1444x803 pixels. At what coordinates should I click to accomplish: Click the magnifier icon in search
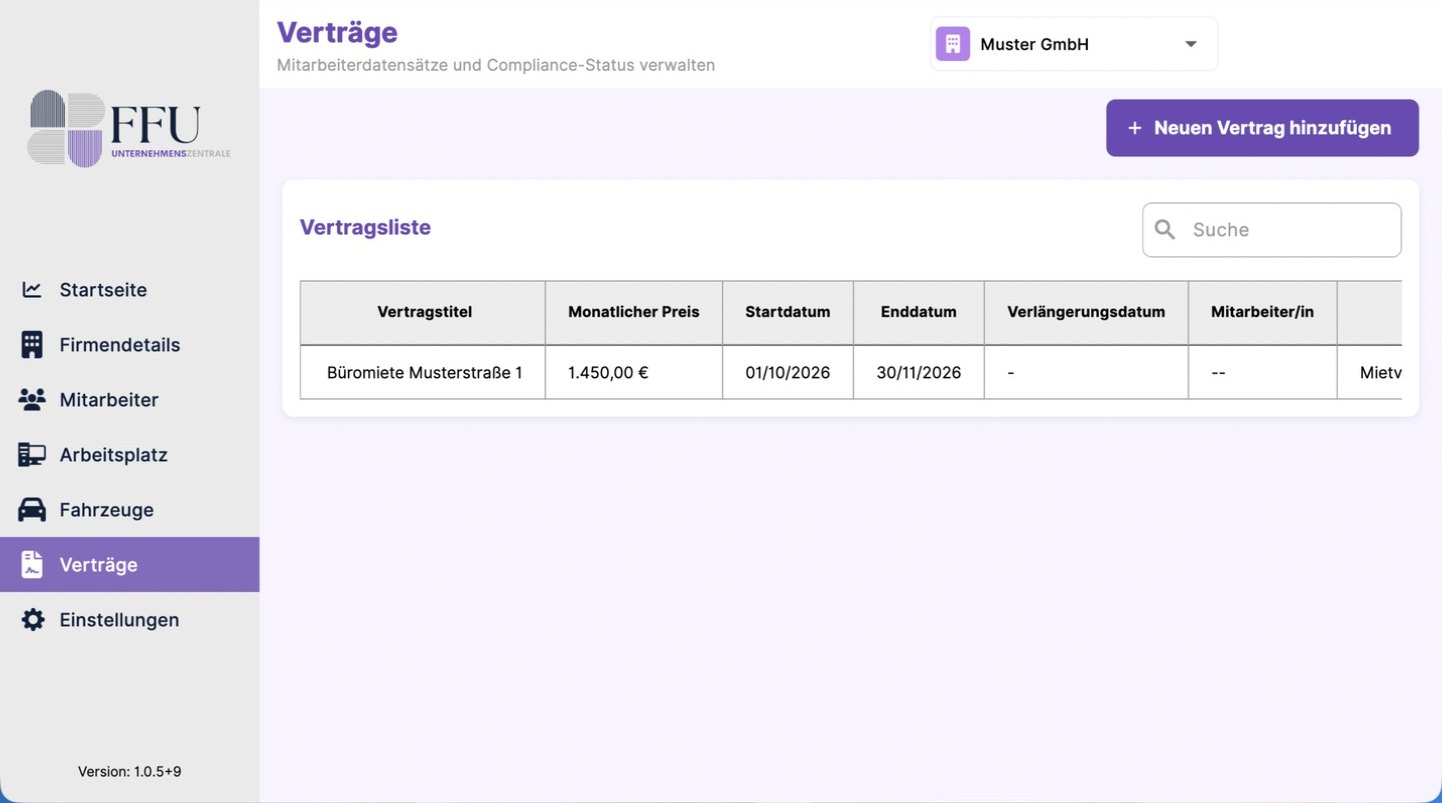(1165, 229)
